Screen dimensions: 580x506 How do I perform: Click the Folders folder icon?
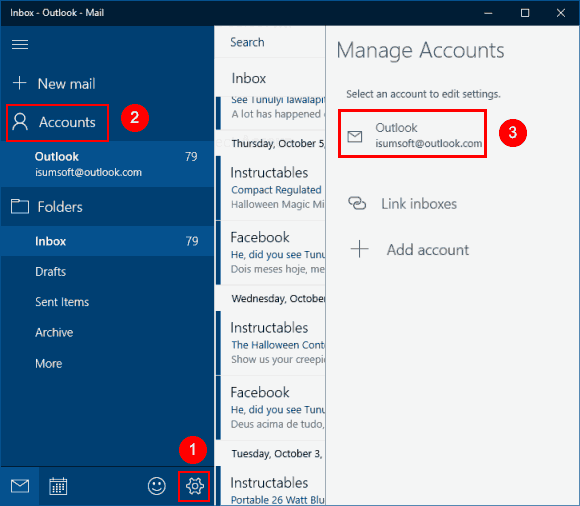20,206
